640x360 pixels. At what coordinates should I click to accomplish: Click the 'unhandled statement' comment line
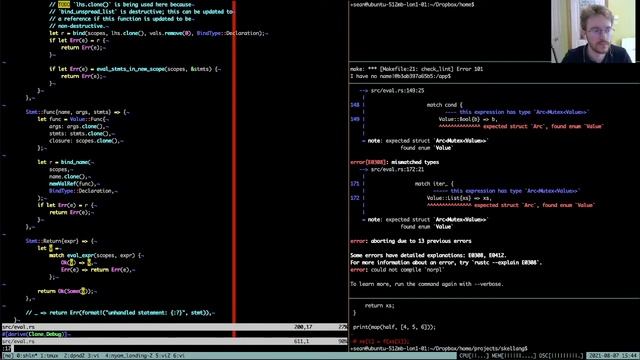(x=120, y=313)
